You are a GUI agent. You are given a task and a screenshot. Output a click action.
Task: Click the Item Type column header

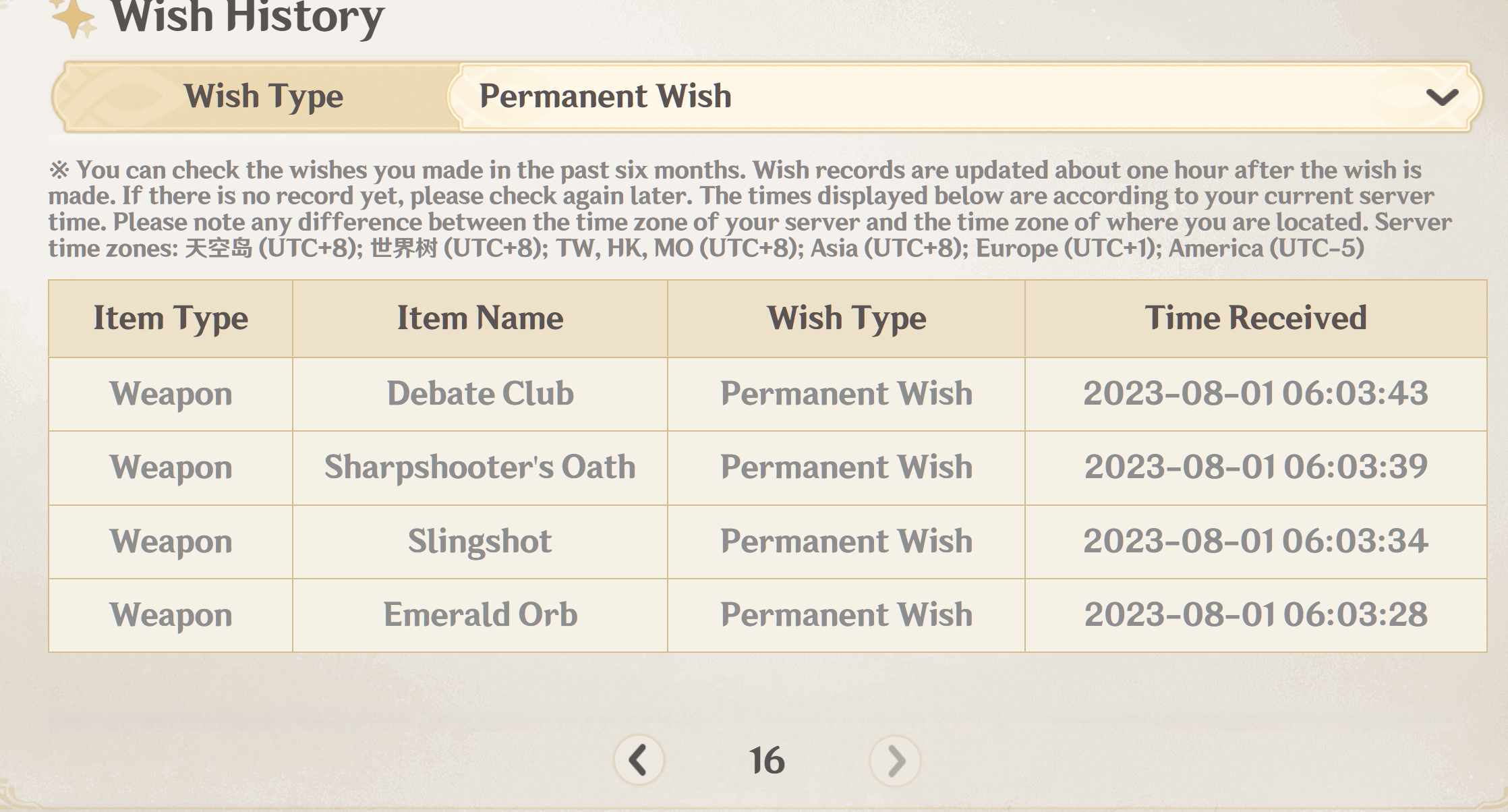(171, 318)
